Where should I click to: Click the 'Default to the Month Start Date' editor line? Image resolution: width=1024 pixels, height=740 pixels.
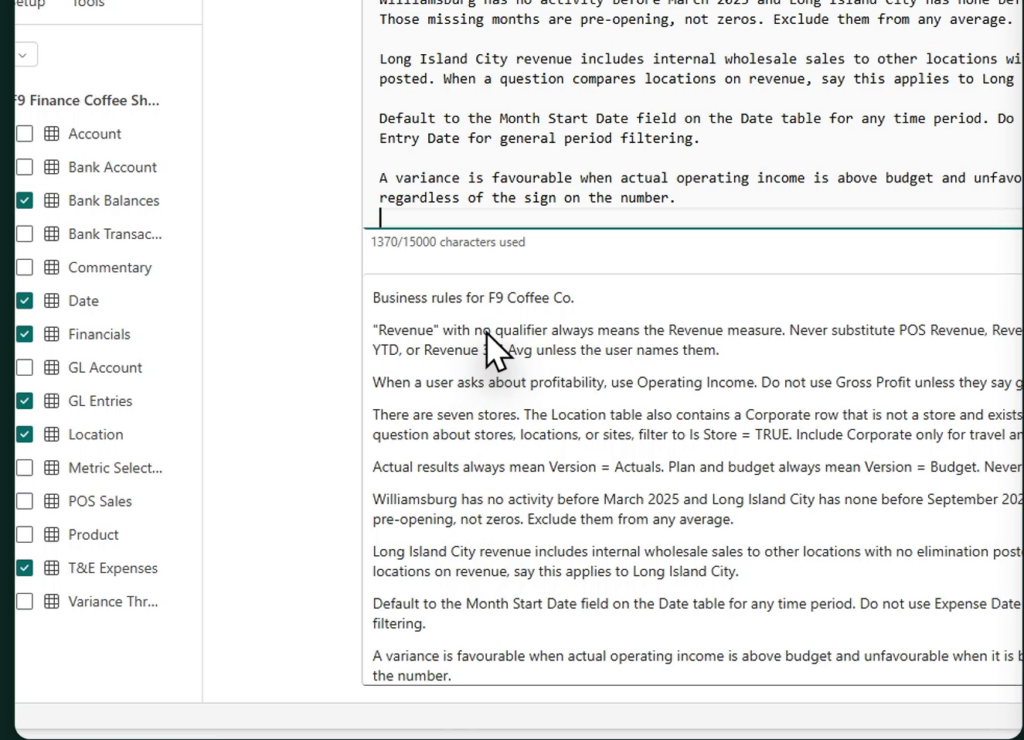(696, 128)
